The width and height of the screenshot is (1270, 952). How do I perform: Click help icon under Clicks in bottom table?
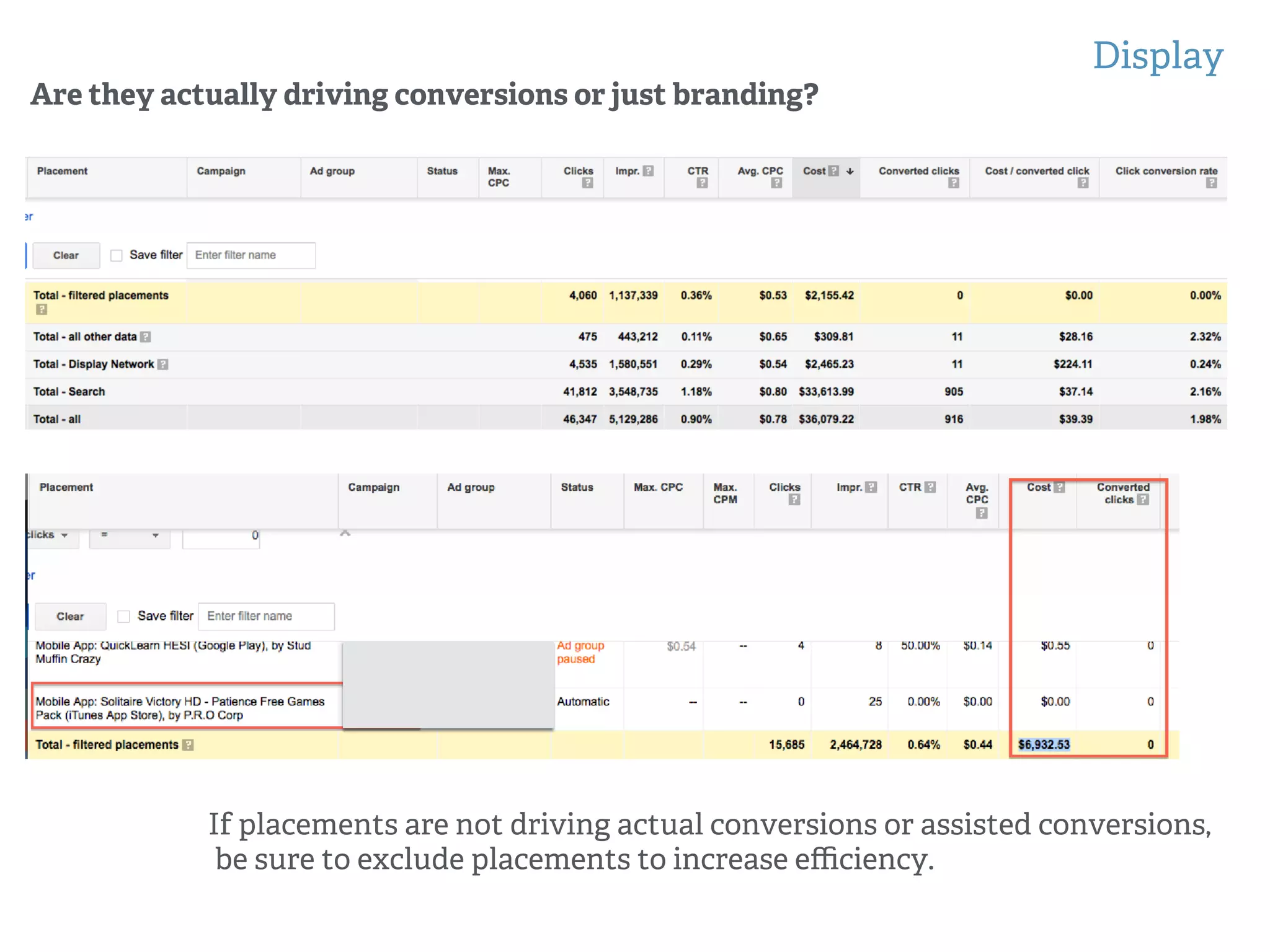[x=794, y=500]
